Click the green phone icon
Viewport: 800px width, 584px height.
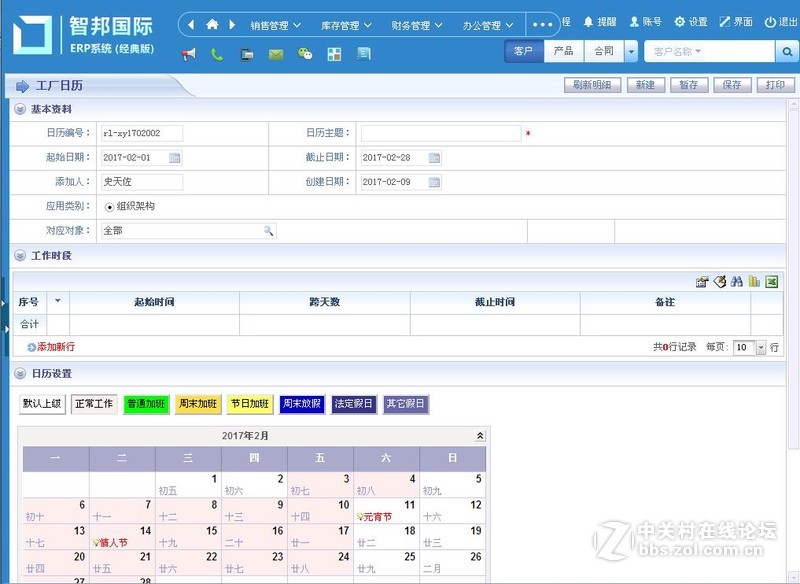pyautogui.click(x=217, y=54)
